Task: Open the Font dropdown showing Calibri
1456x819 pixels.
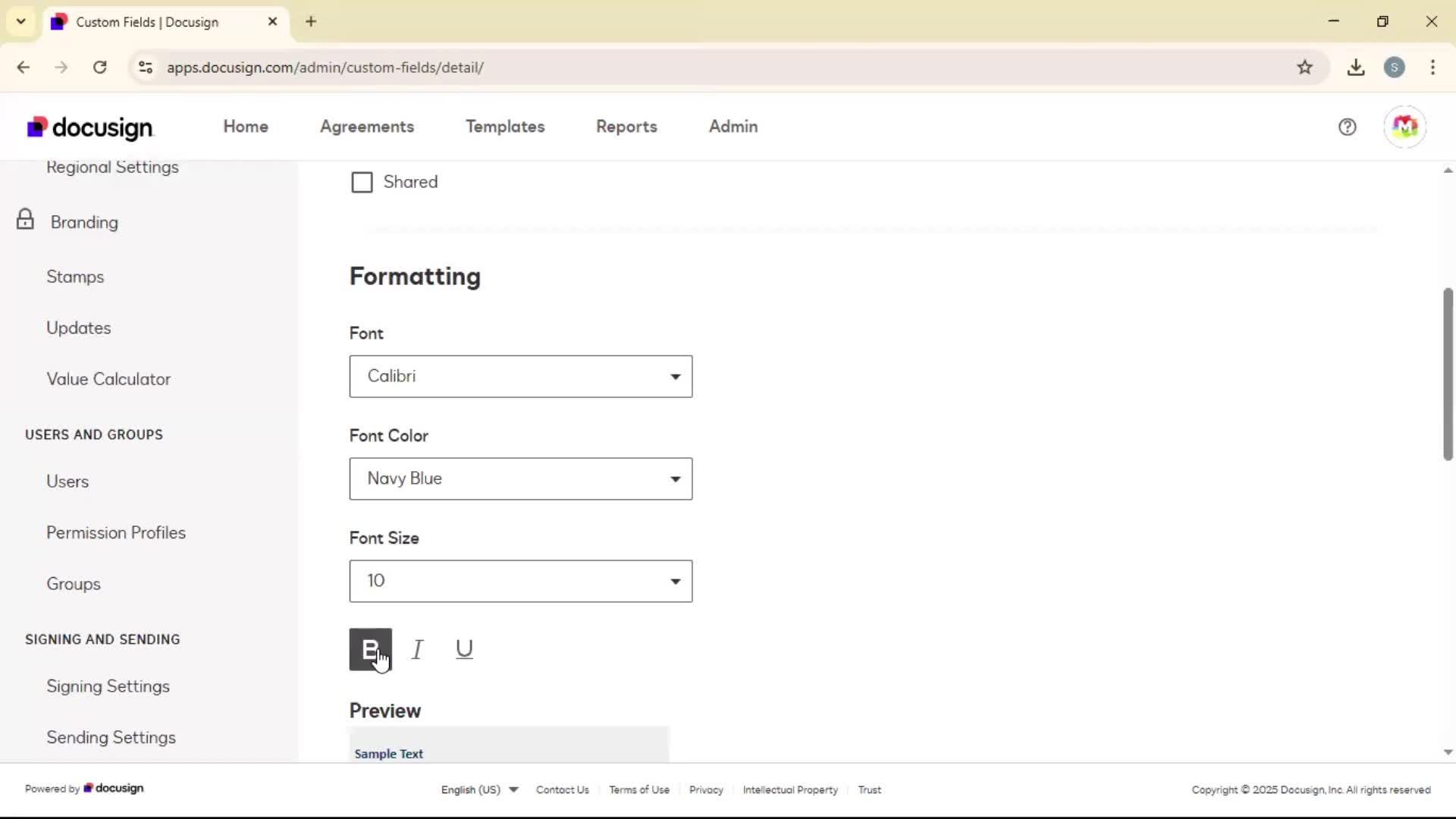Action: [x=520, y=376]
